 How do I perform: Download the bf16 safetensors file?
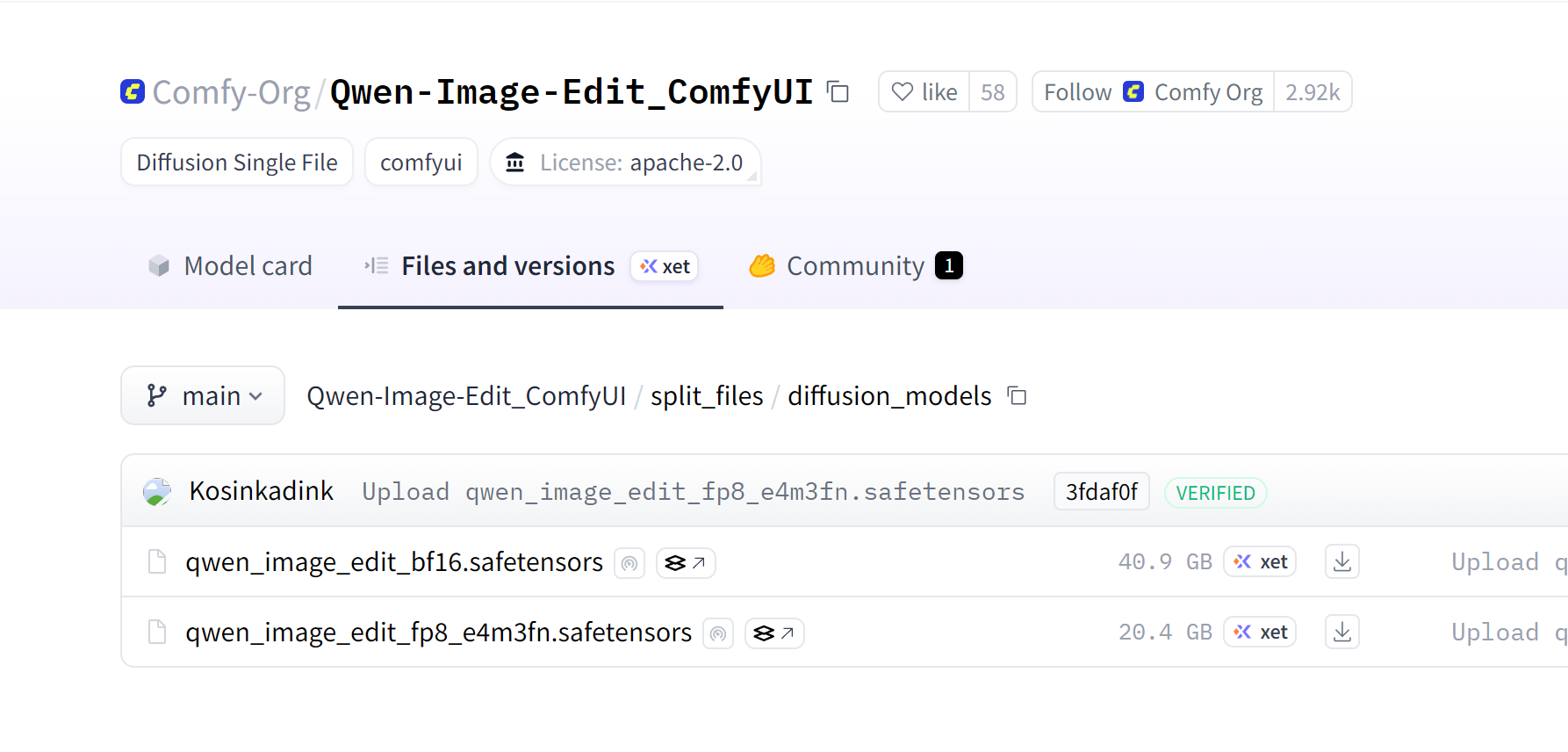click(x=1342, y=561)
